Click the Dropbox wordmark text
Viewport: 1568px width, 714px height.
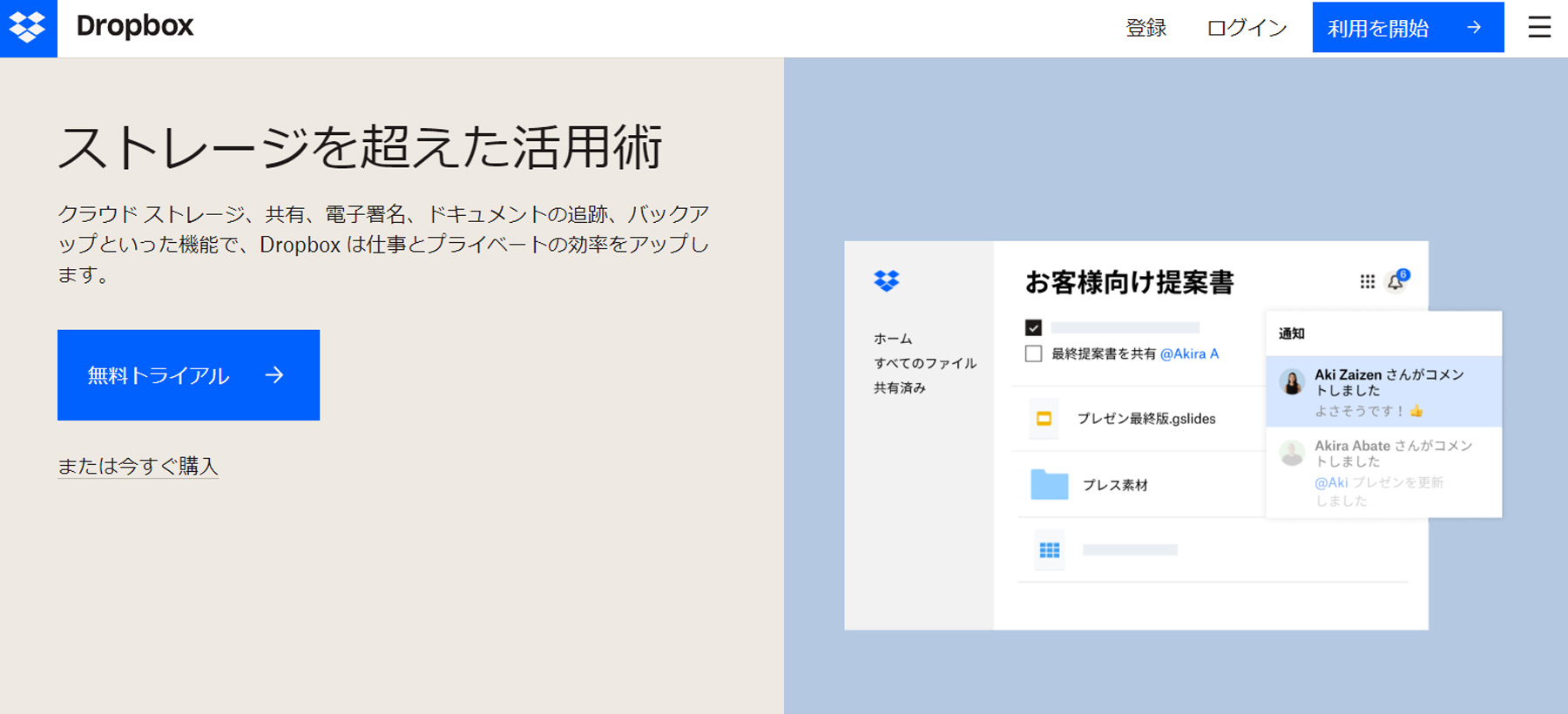pos(135,26)
